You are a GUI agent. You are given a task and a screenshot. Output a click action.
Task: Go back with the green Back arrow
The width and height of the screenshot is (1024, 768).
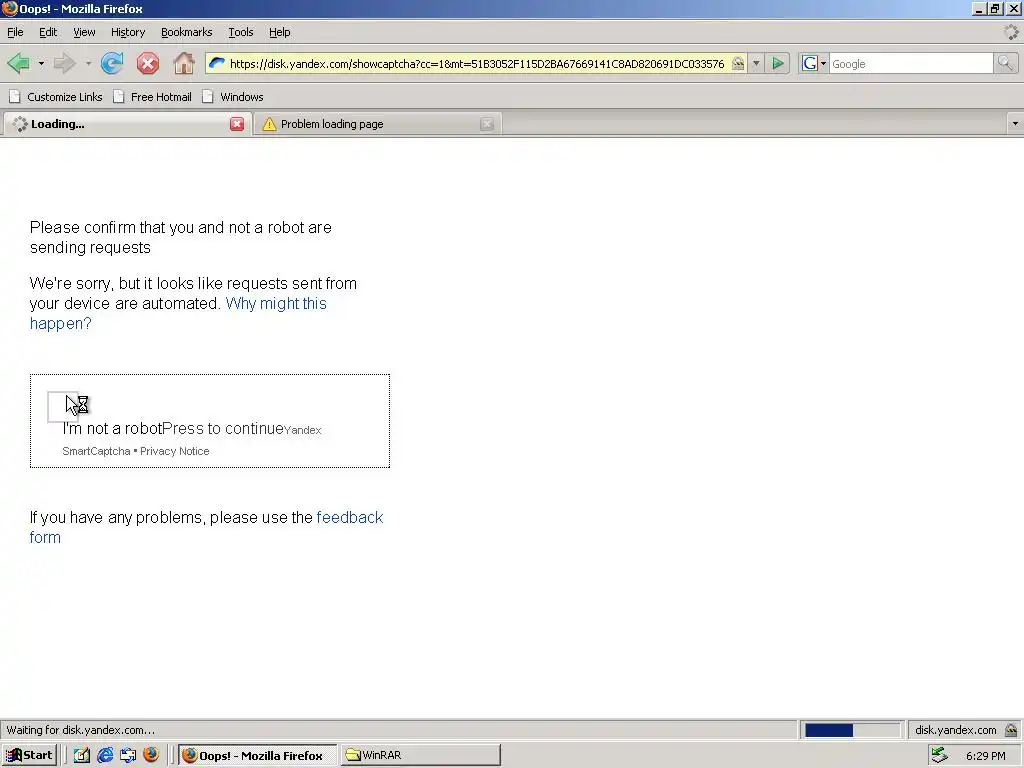pos(18,63)
